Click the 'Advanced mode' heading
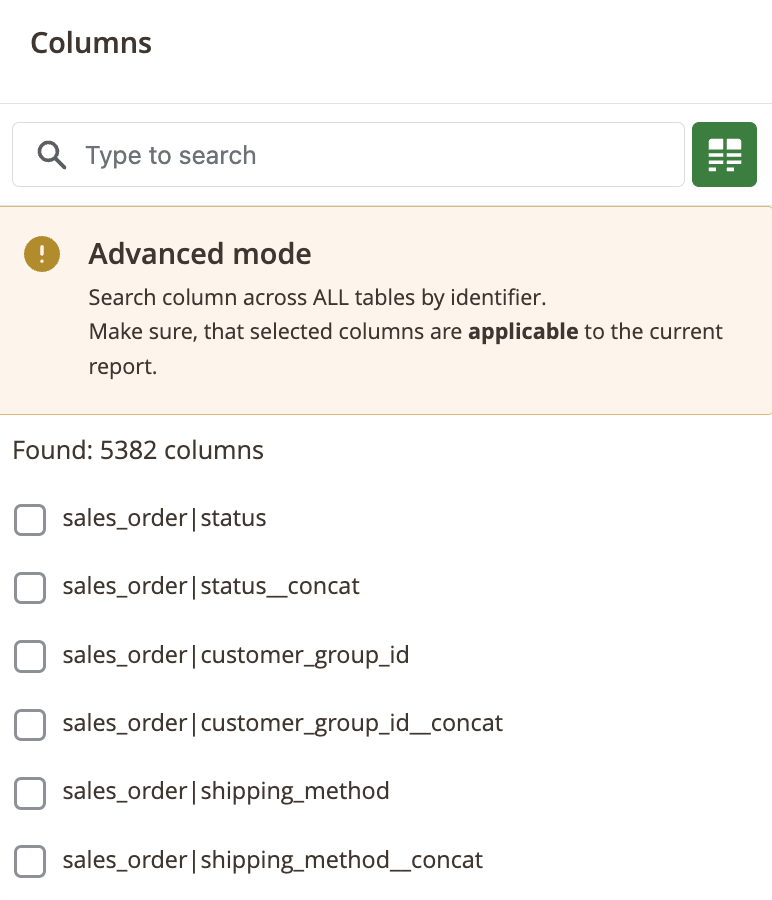 pos(199,255)
